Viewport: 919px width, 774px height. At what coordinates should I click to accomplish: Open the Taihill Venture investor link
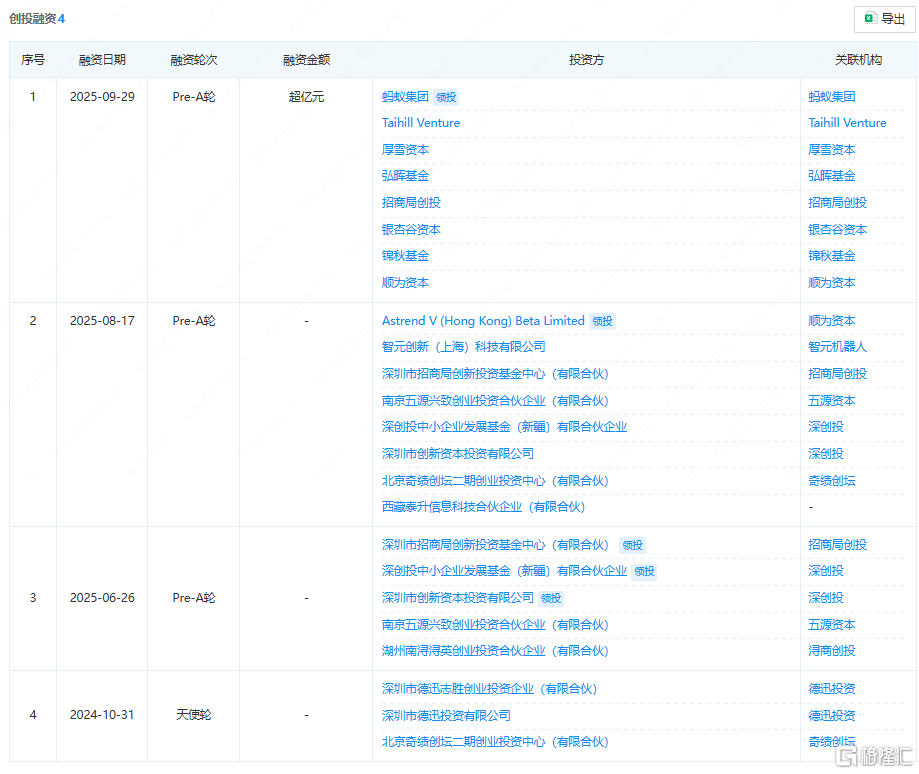(x=420, y=122)
